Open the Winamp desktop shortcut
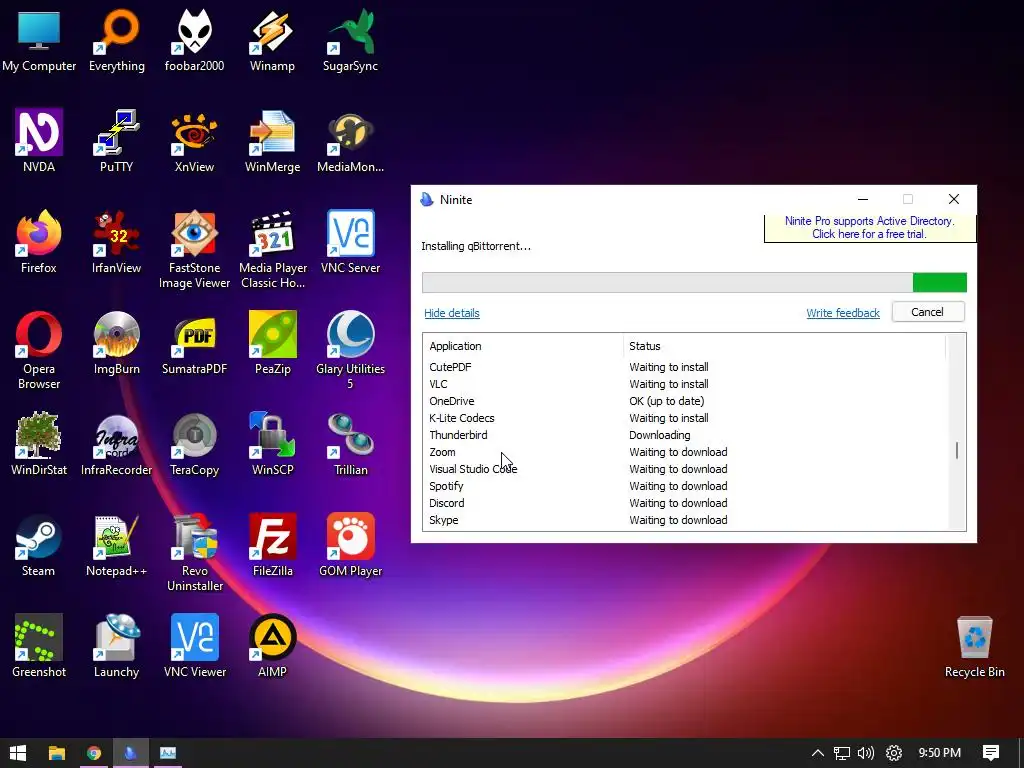The image size is (1024, 768). click(x=272, y=40)
